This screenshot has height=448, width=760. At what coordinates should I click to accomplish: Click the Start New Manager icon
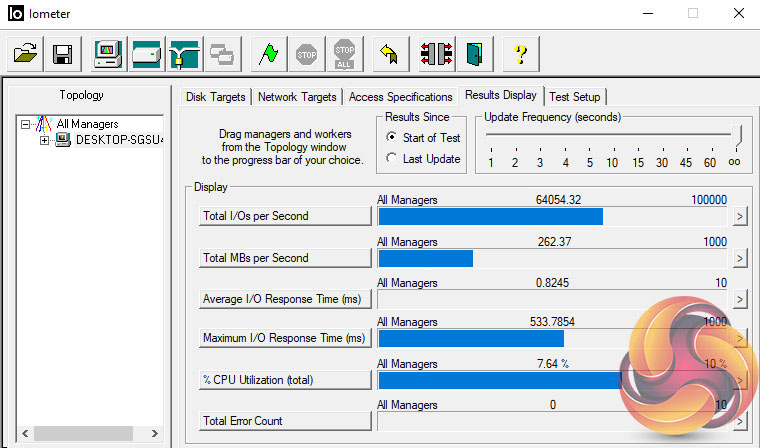click(x=108, y=54)
